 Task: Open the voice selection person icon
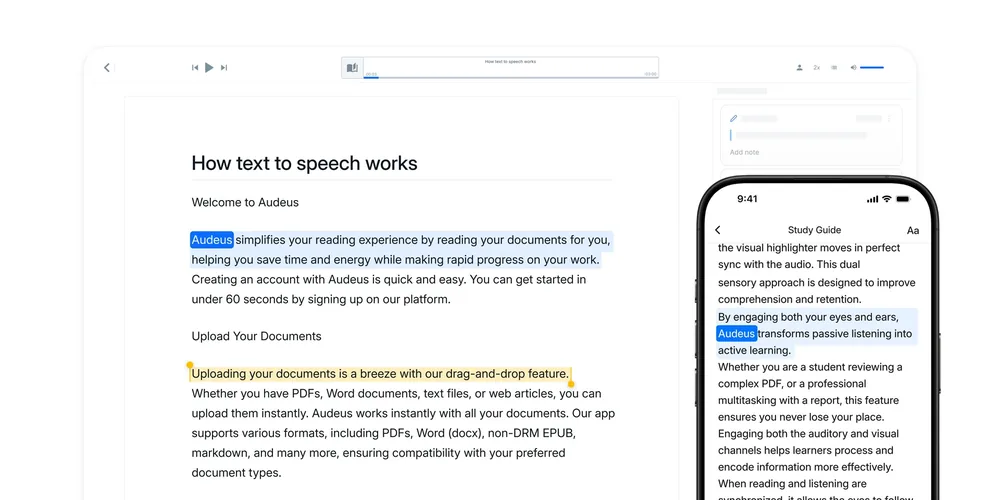799,68
